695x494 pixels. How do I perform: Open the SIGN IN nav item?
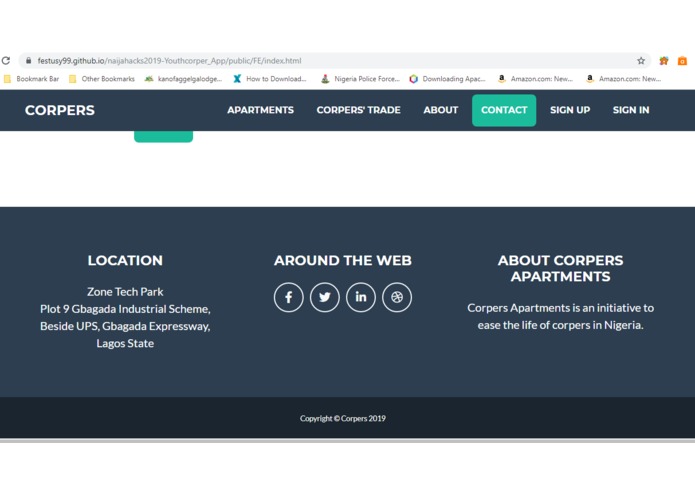click(x=631, y=110)
